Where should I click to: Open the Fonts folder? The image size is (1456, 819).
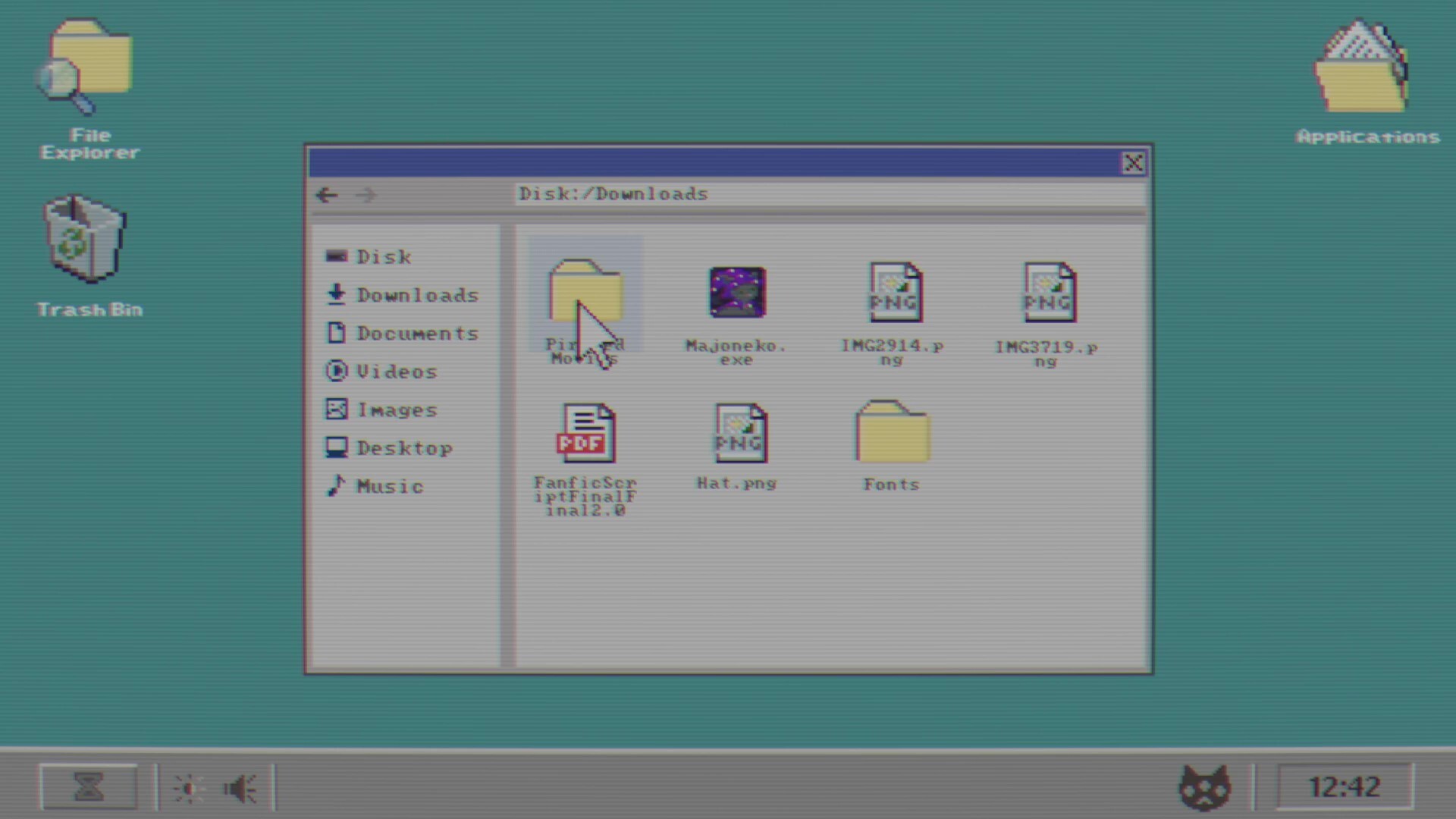coord(892,432)
